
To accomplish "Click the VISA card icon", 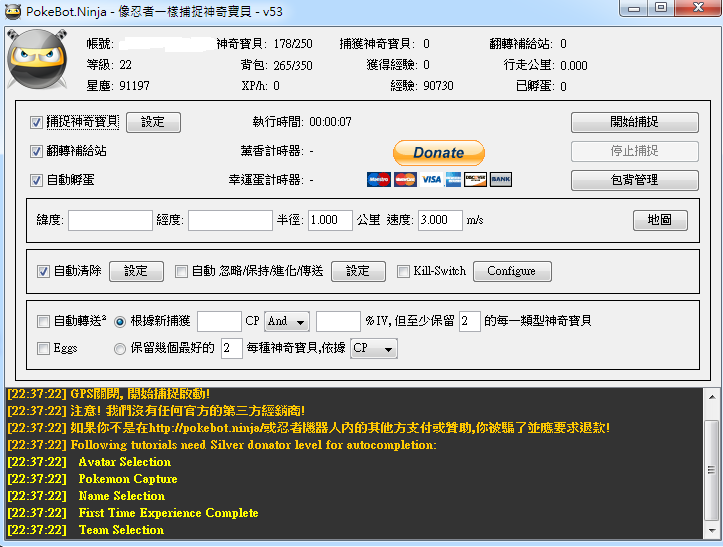I will coord(432,179).
